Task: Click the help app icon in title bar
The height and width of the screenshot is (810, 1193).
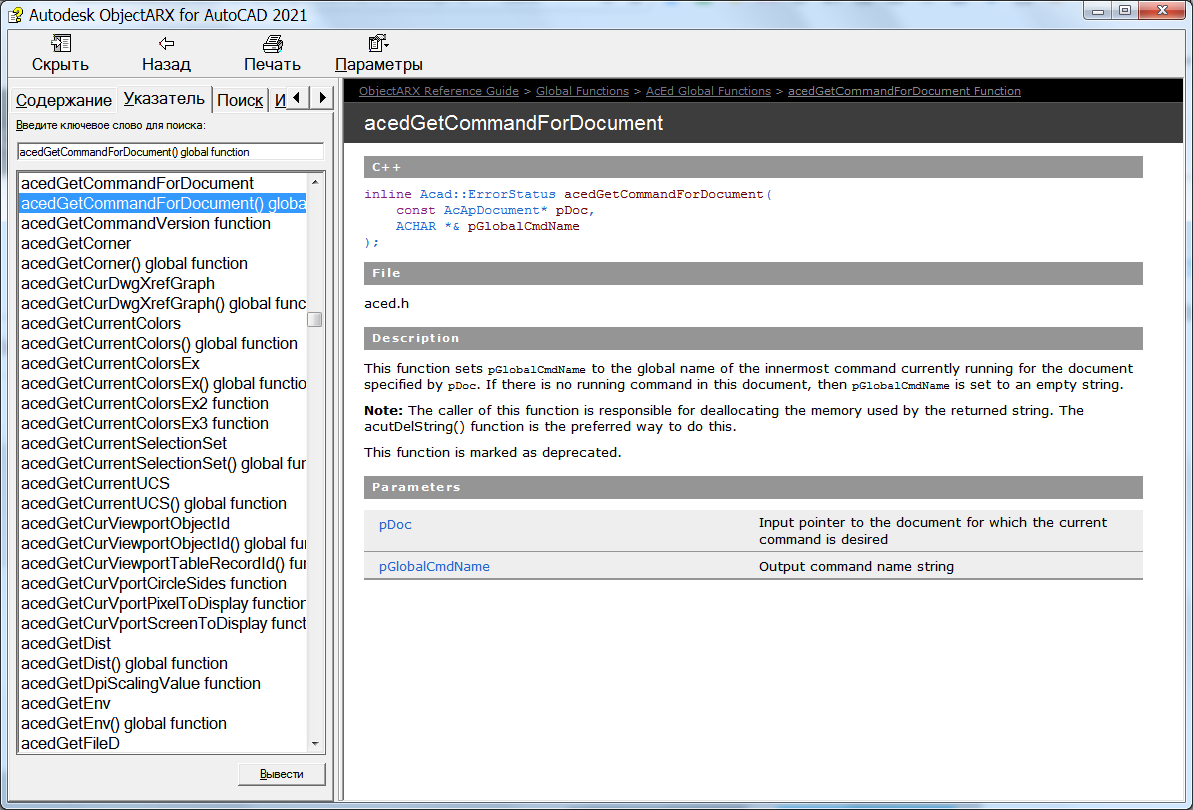Action: (15, 14)
